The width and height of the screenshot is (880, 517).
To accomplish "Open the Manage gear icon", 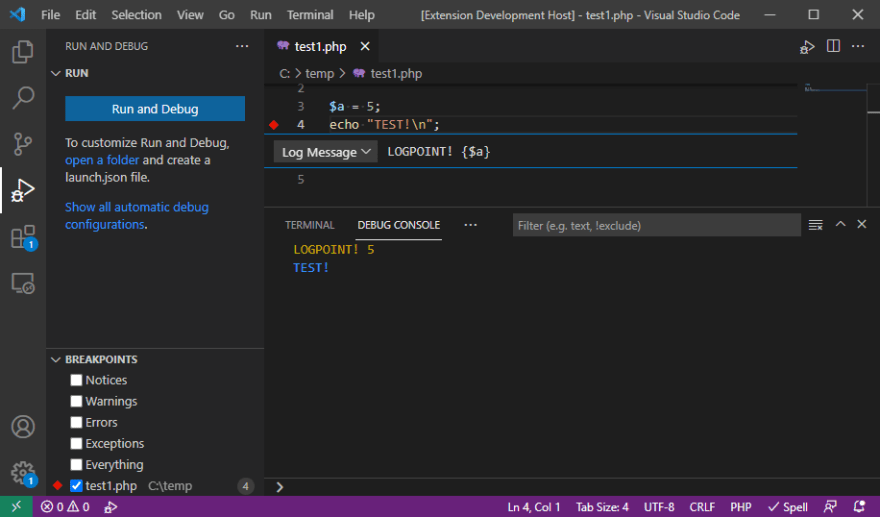I will tap(22, 473).
